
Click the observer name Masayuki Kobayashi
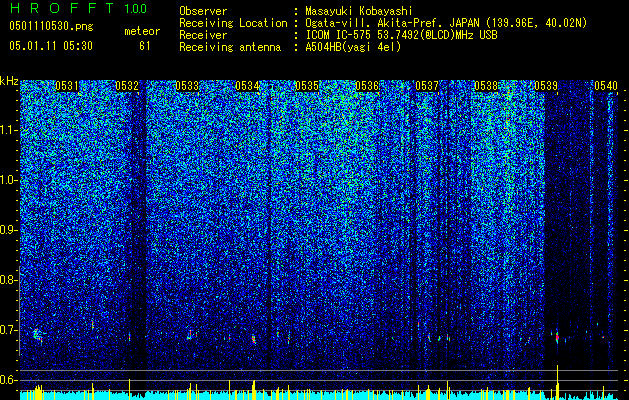pyautogui.click(x=359, y=11)
